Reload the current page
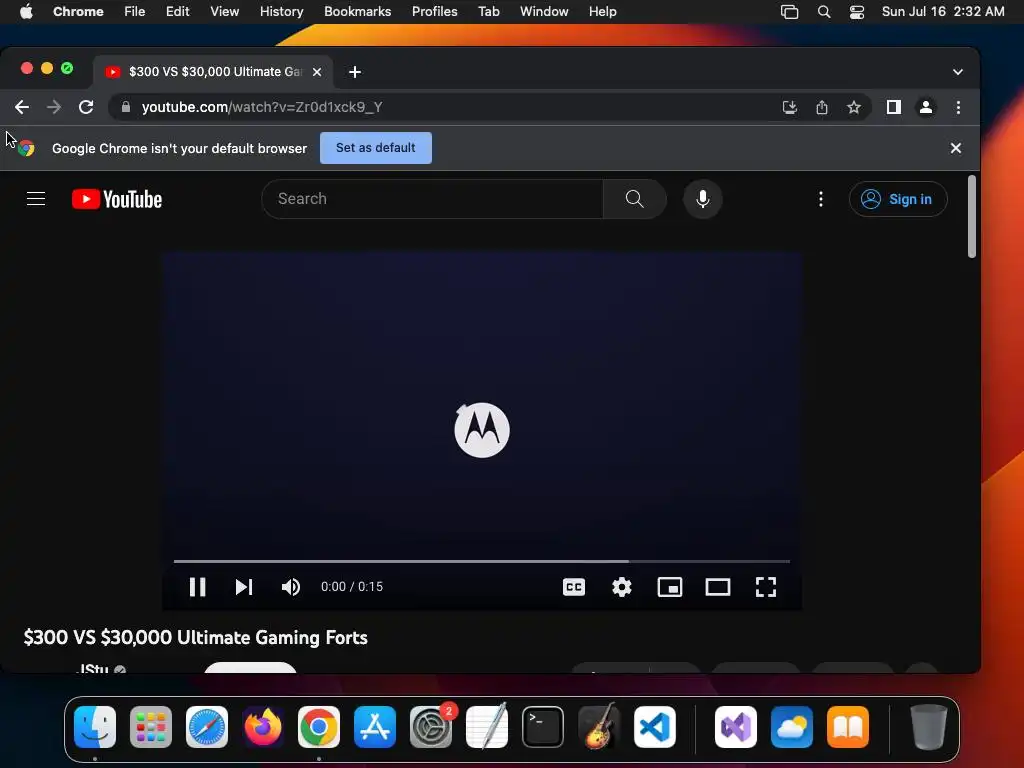 coord(86,107)
